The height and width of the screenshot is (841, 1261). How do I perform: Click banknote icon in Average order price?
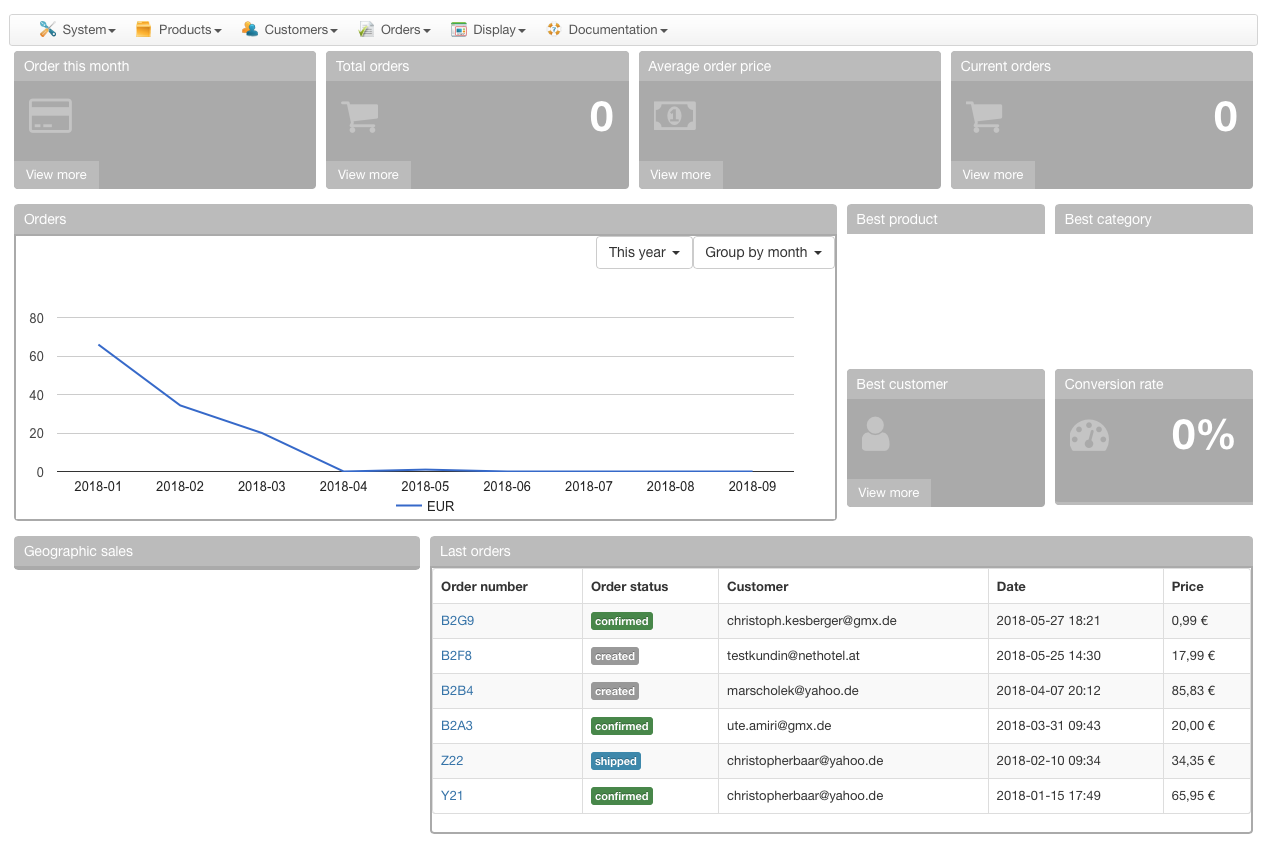[x=675, y=116]
